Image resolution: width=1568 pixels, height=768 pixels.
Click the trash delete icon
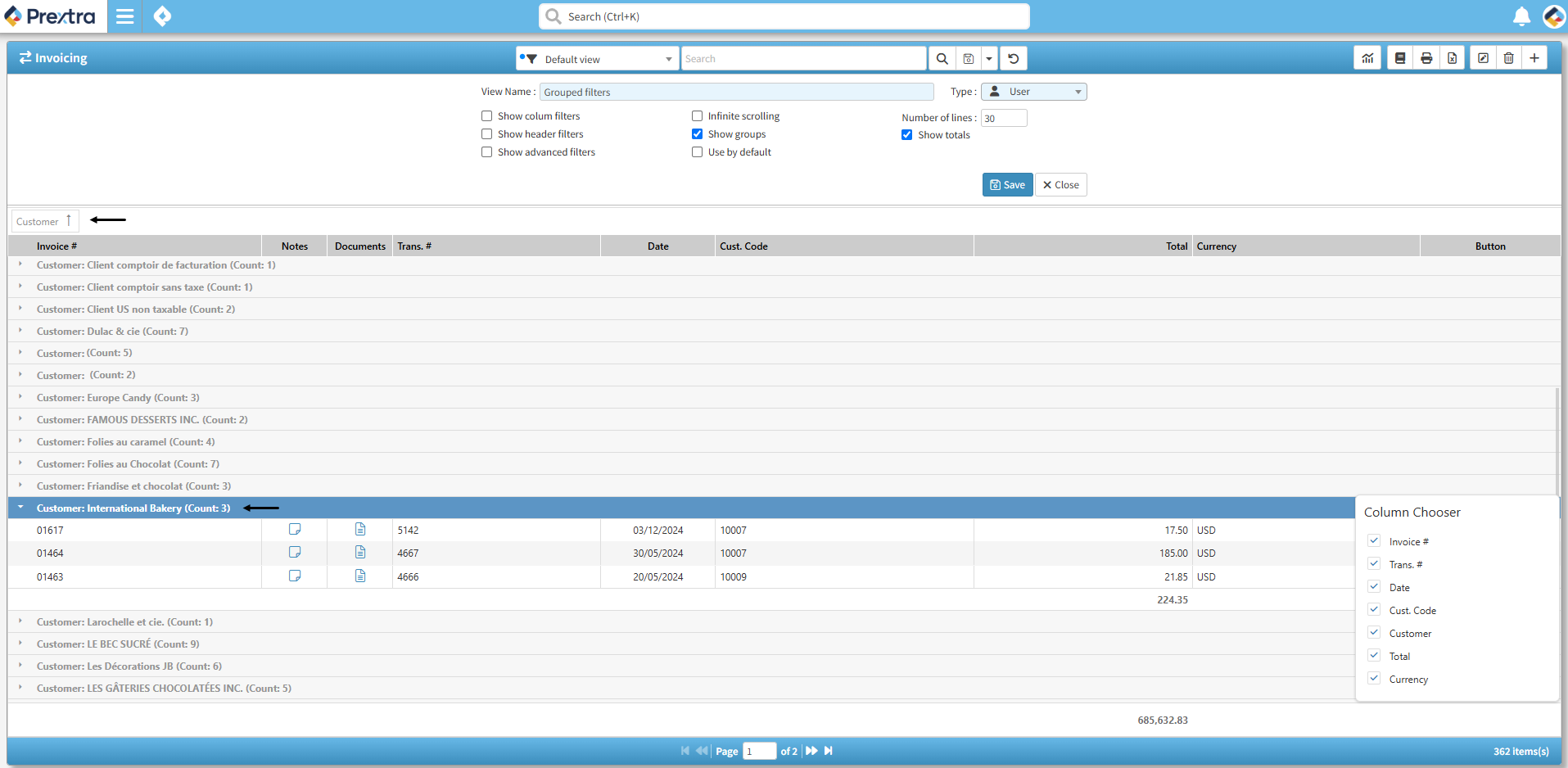pos(1508,58)
